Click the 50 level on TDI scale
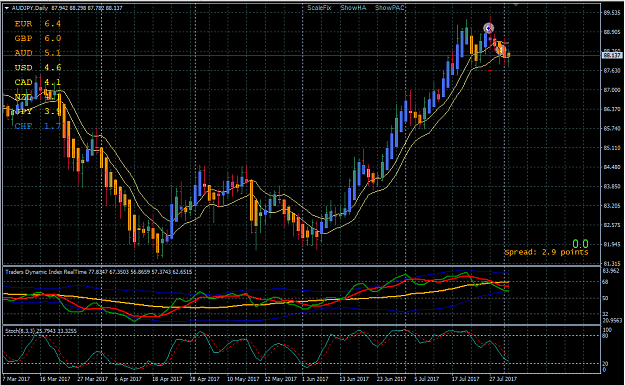Screen dimensions: 625x385 pos(605,298)
